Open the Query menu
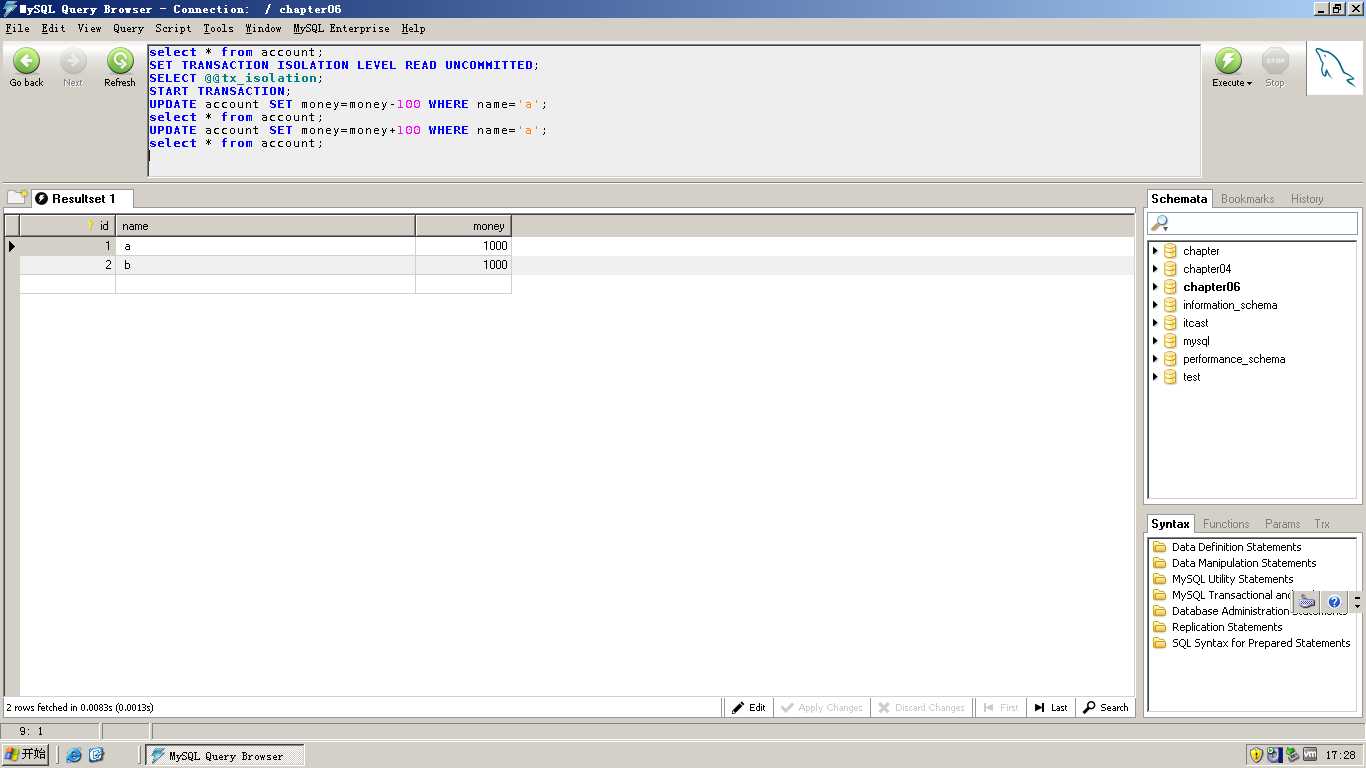Image resolution: width=1366 pixels, height=768 pixels. 128,29
